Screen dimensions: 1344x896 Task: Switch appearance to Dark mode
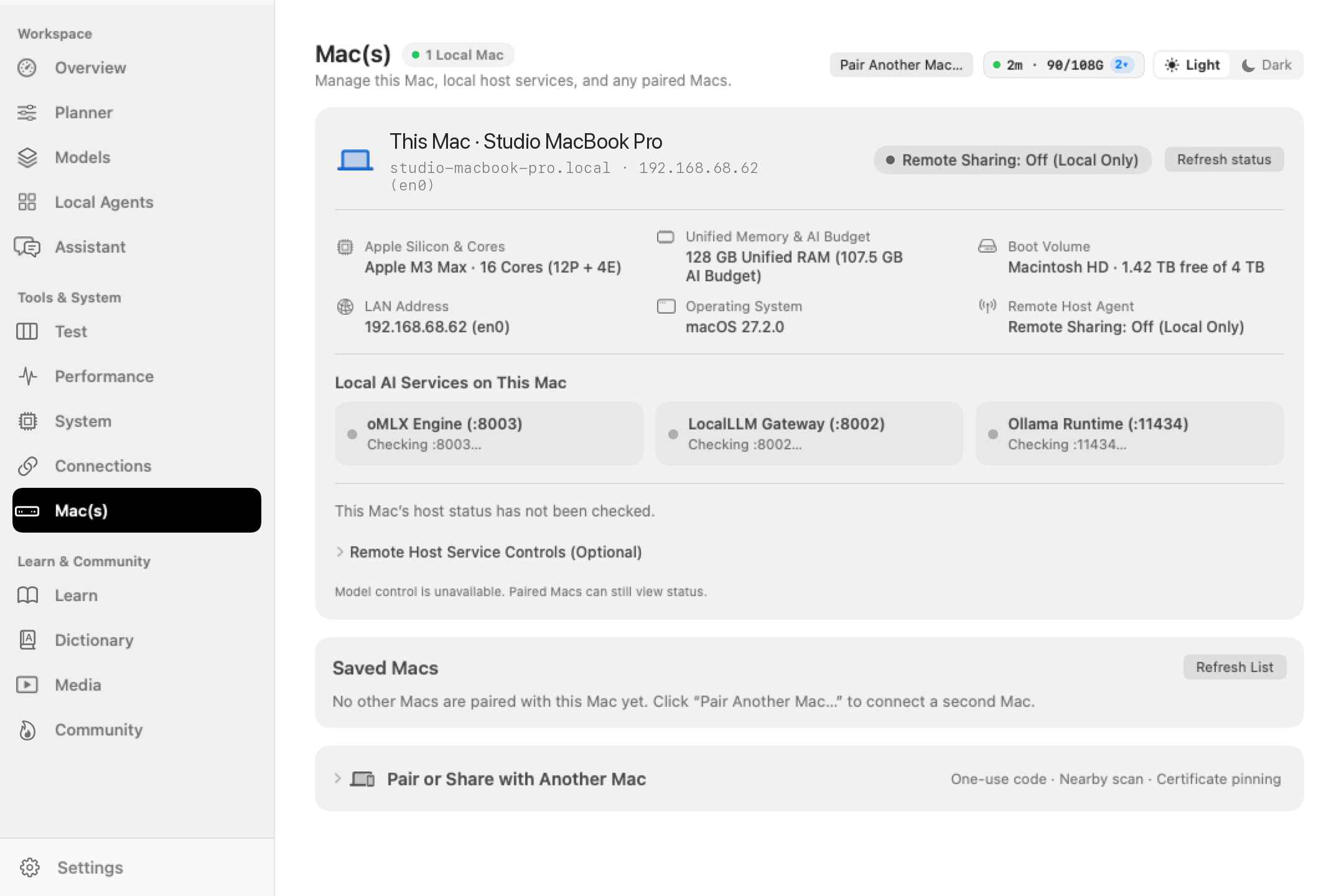click(1266, 65)
